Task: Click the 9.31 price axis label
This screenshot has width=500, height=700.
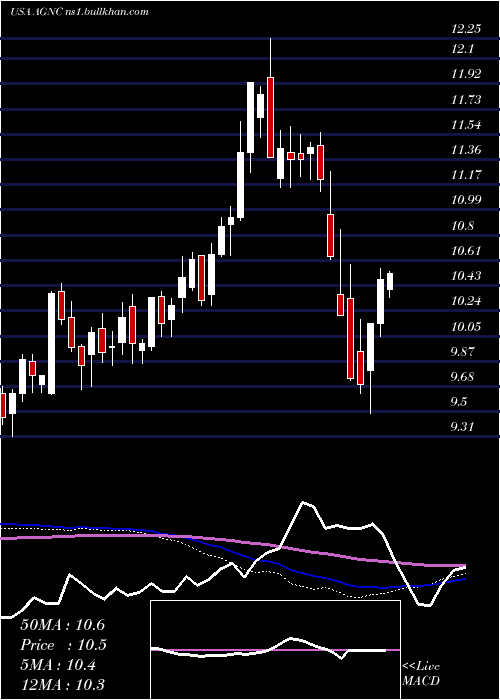Action: (x=462, y=427)
